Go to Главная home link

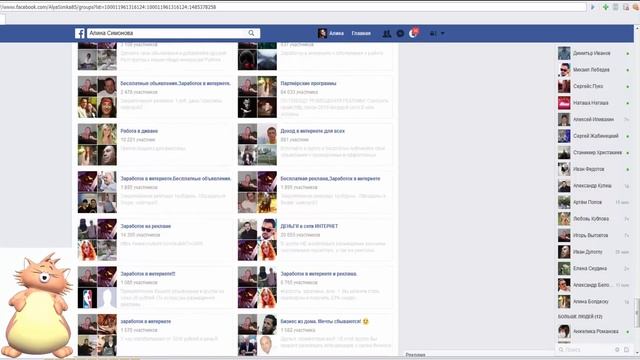pos(361,33)
